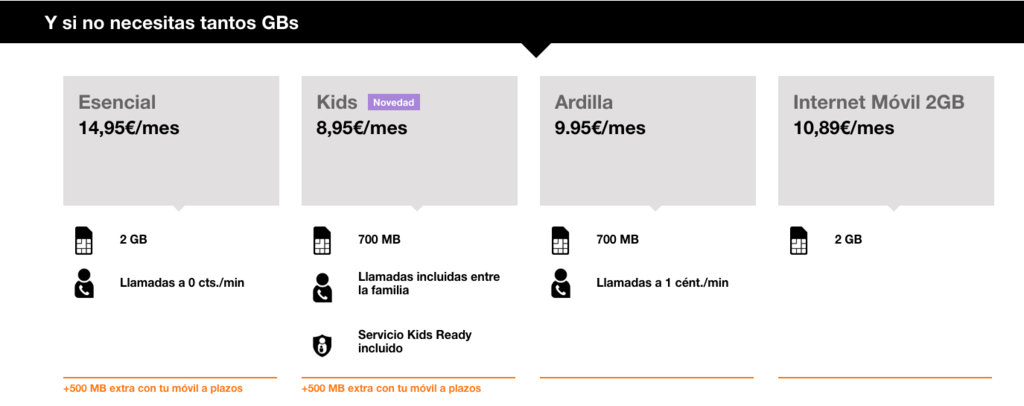Click the SIM card icon under Esencial
This screenshot has height=406, width=1024.
pos(83,240)
